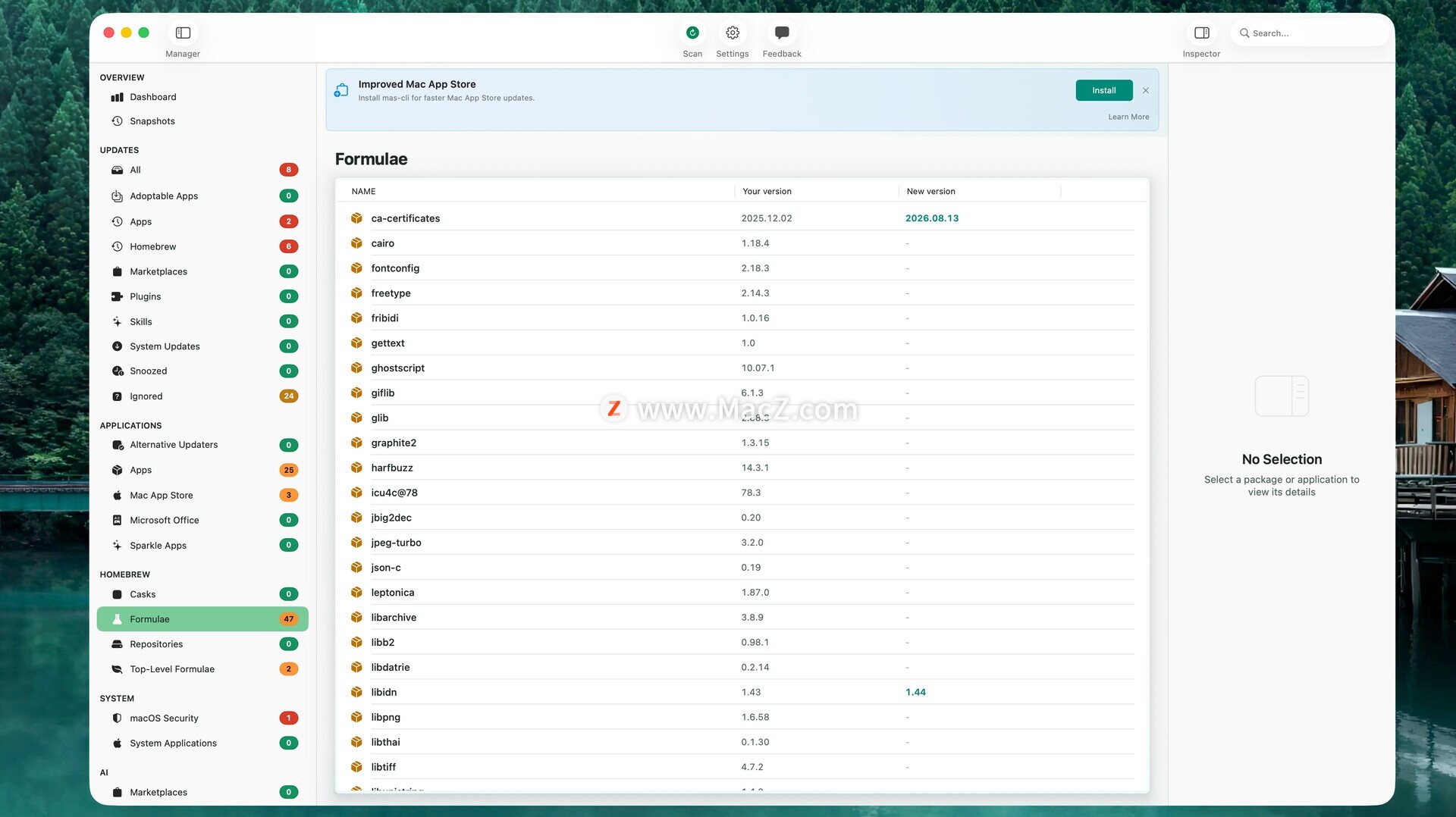1456x817 pixels.
Task: Dismiss the Improved Mac App Store banner
Action: 1146,90
